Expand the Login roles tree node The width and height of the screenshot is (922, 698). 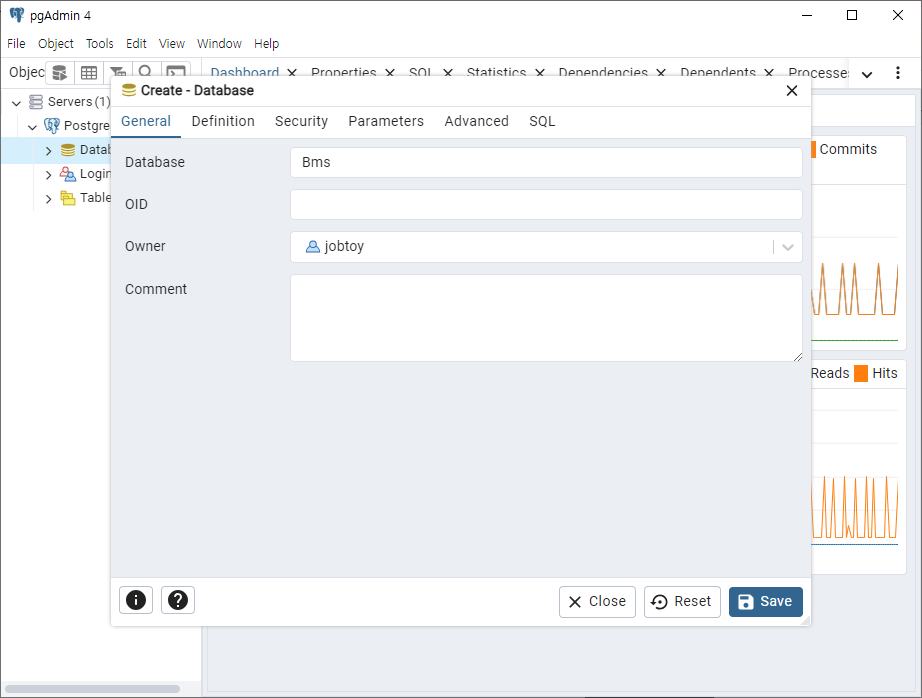click(48, 175)
